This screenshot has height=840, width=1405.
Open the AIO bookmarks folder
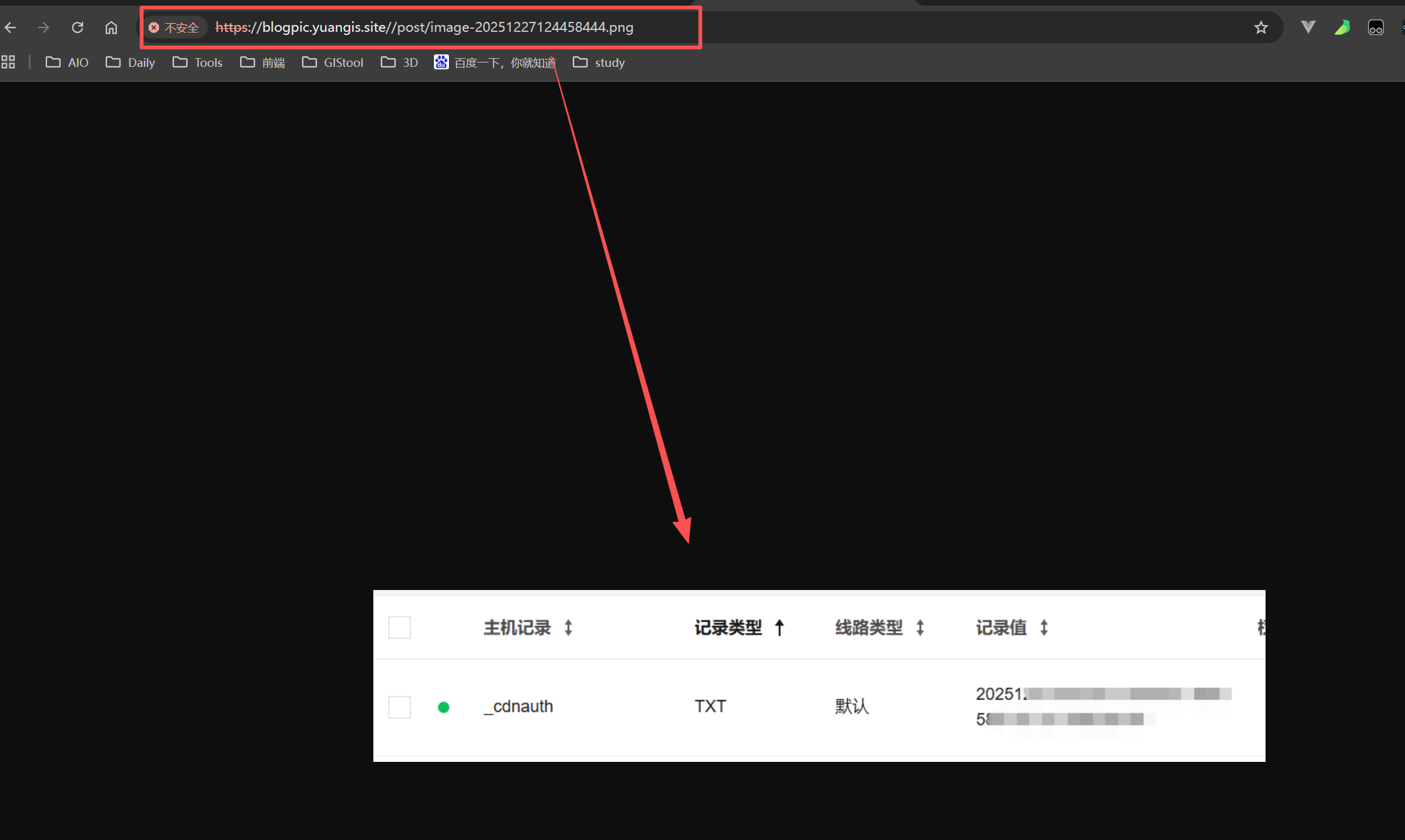pos(67,62)
